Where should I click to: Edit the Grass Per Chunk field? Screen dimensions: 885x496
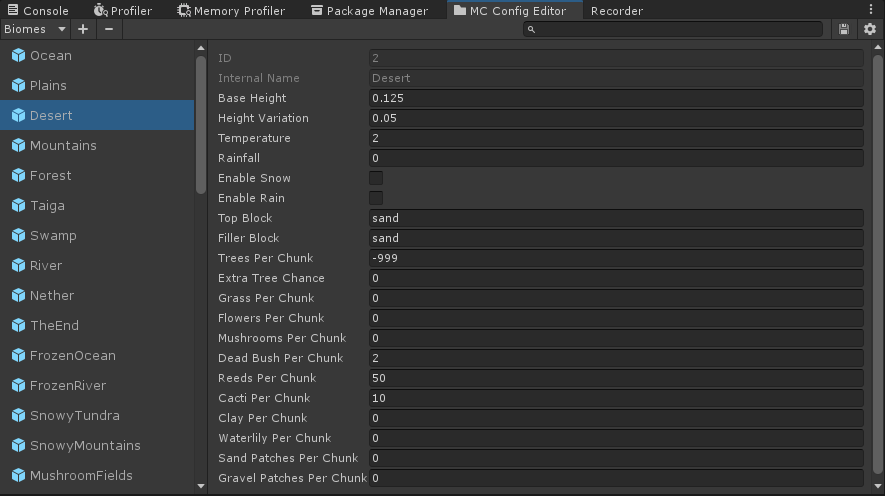coord(616,298)
